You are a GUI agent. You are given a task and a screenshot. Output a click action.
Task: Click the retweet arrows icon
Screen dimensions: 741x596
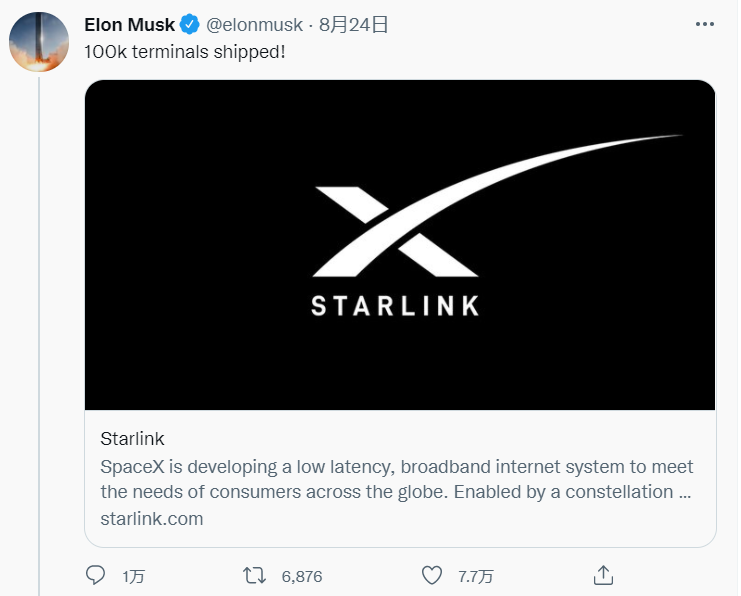(256, 576)
